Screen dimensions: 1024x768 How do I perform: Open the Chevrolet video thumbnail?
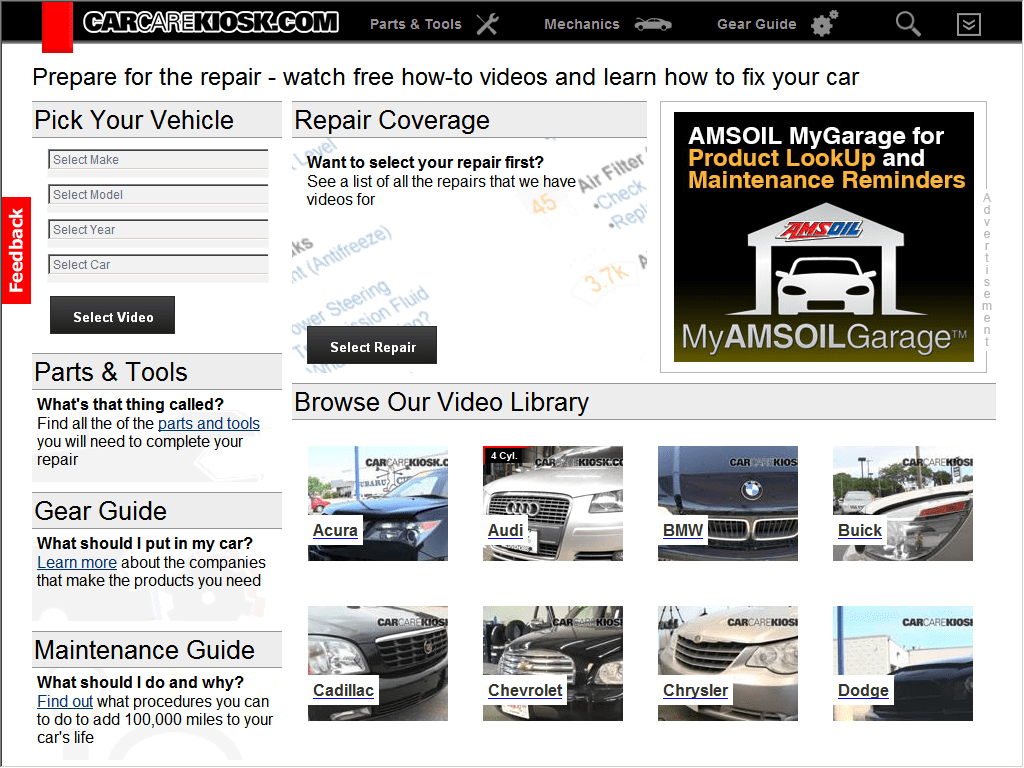coord(553,664)
